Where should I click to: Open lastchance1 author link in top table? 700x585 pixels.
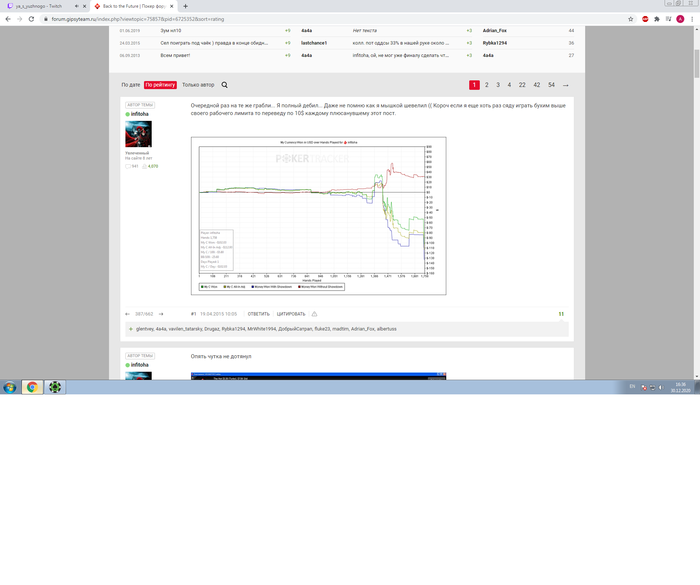314,43
